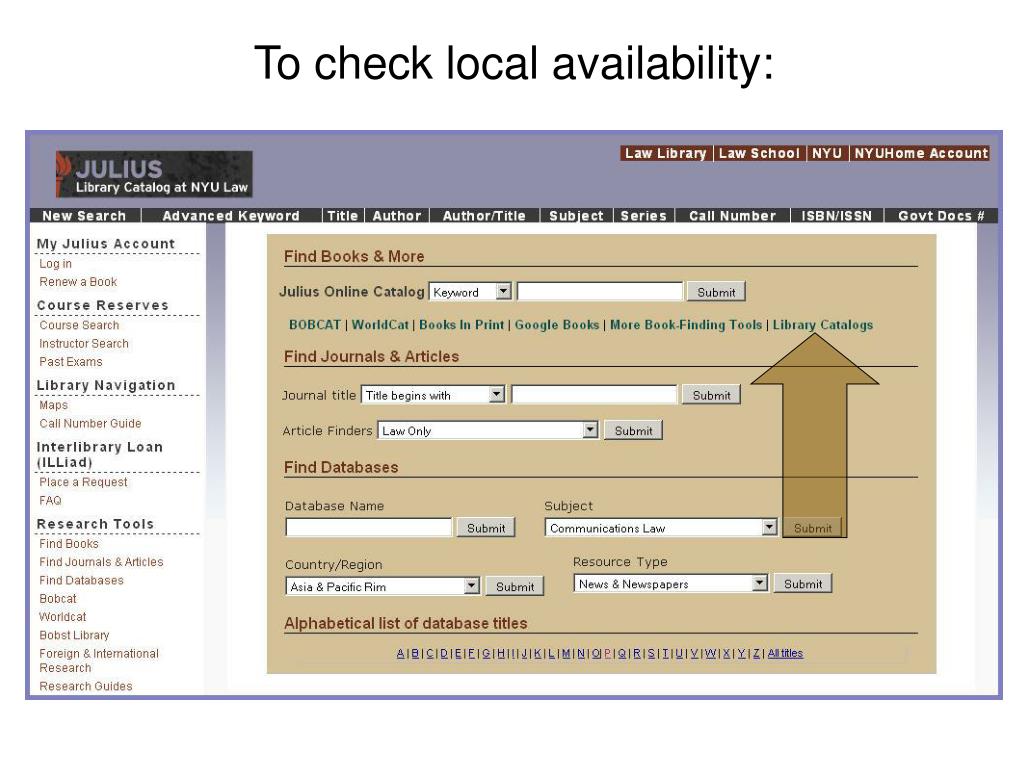Viewport: 1024px width, 768px height.
Task: Open the Communications Law subject dropdown
Action: [661, 528]
